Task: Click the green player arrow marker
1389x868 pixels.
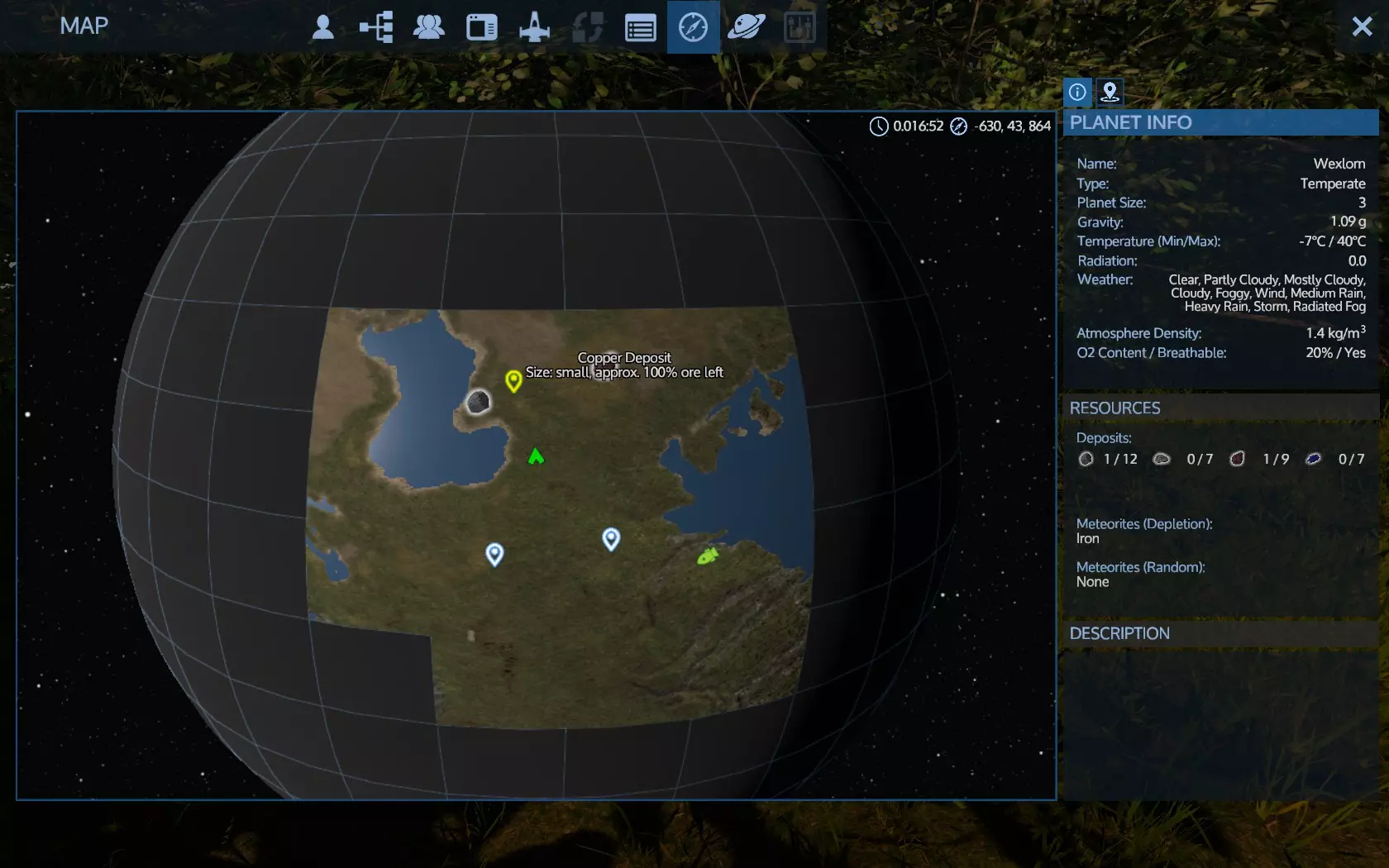Action: [536, 455]
